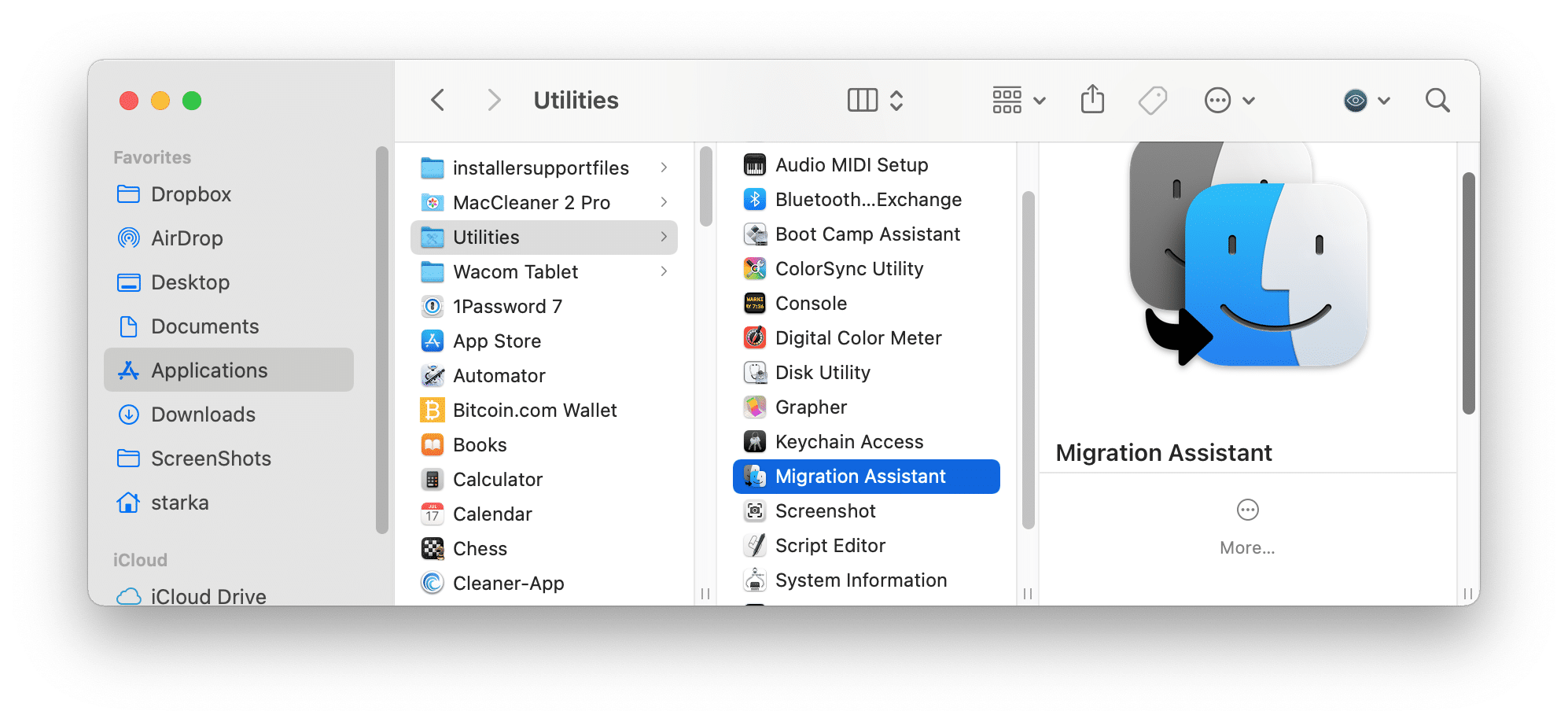The image size is (1568, 722).
Task: Select Keychain Access utility
Action: (x=867, y=442)
